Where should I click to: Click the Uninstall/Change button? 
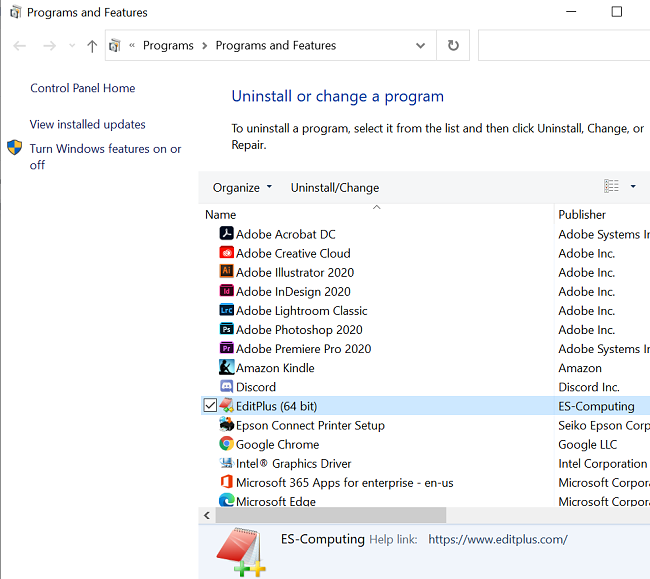(335, 188)
